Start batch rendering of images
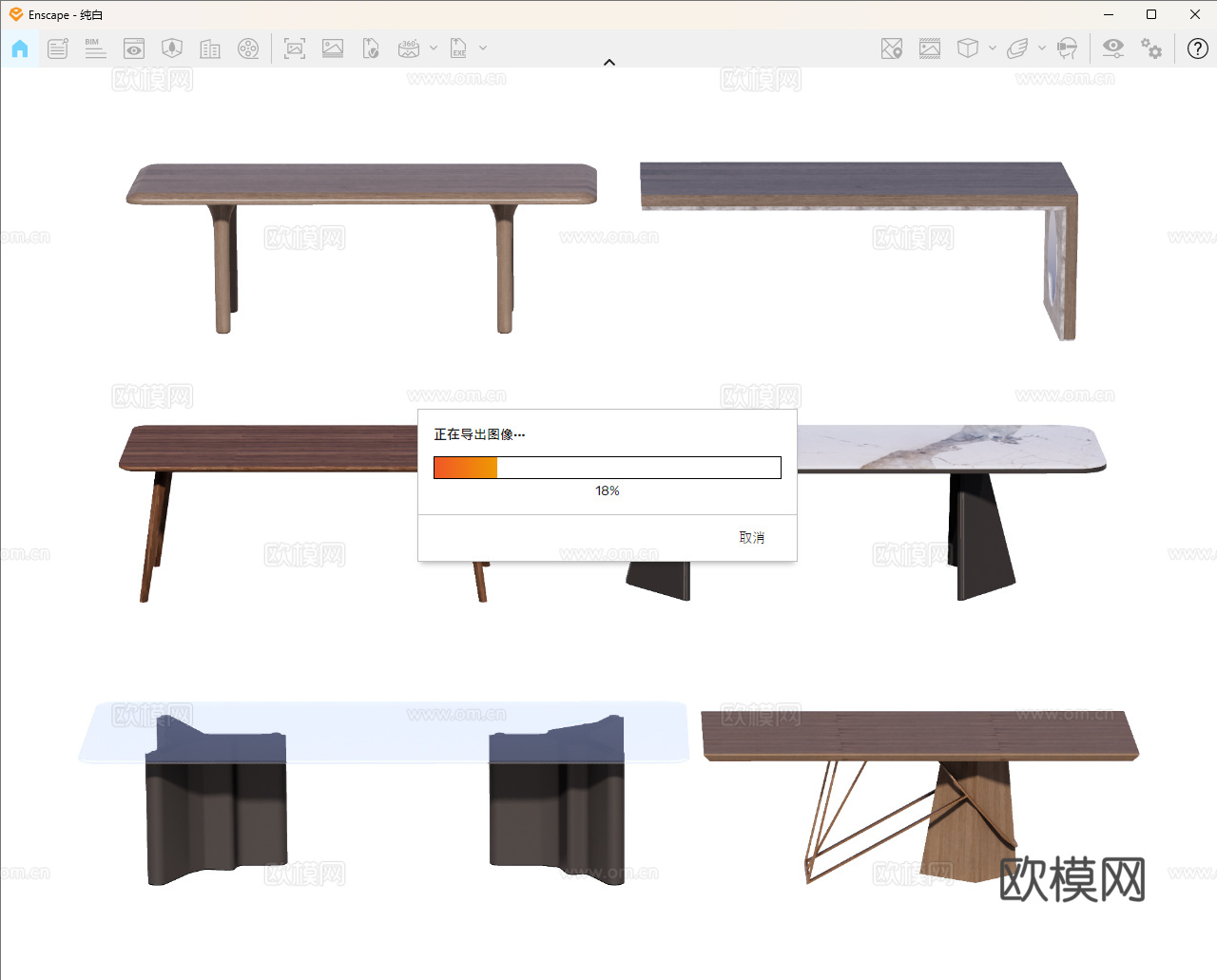This screenshot has width=1217, height=980. coord(333,48)
